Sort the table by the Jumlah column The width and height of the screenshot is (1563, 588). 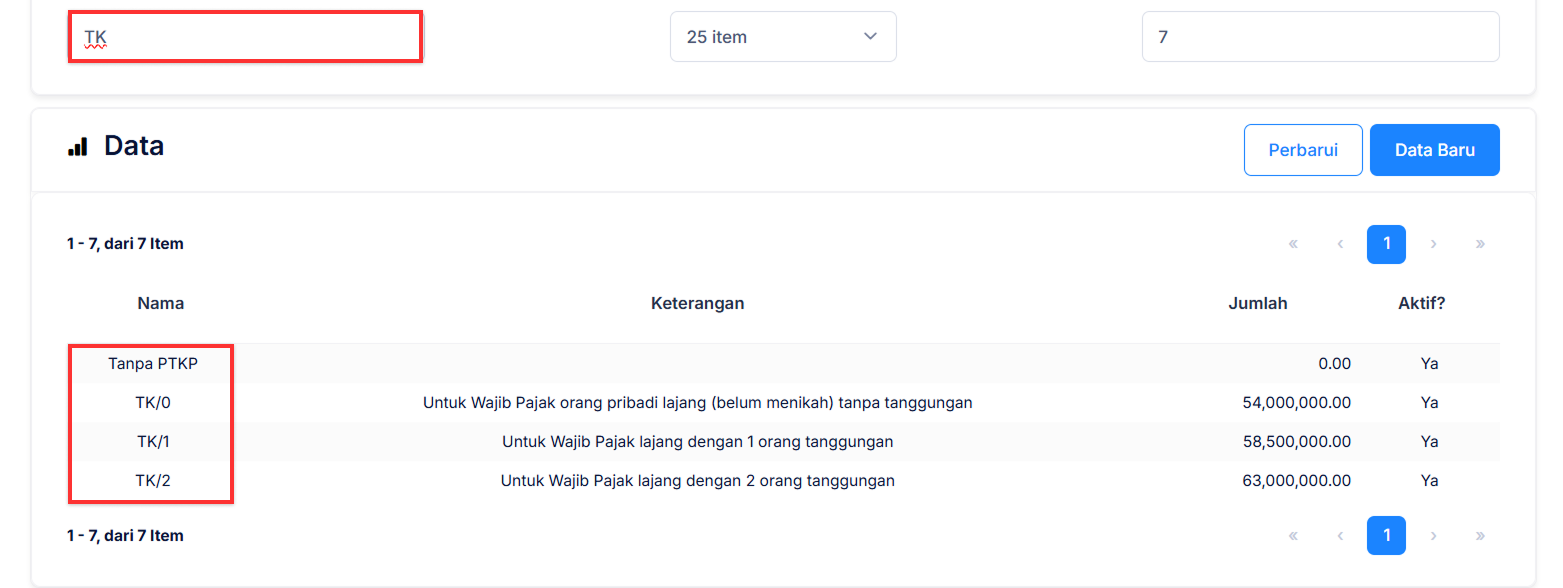(x=1258, y=302)
